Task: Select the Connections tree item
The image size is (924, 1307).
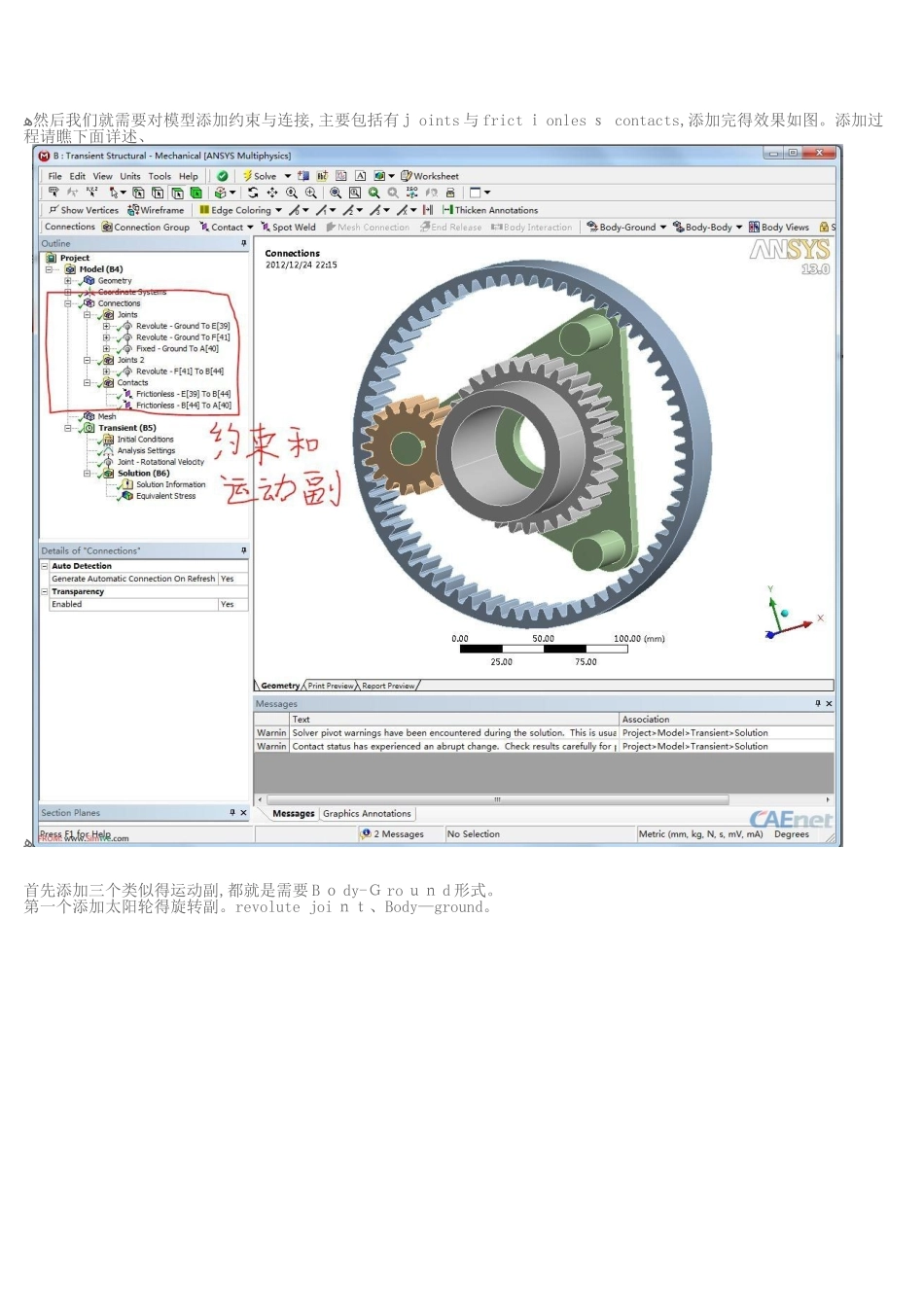Action: tap(119, 303)
